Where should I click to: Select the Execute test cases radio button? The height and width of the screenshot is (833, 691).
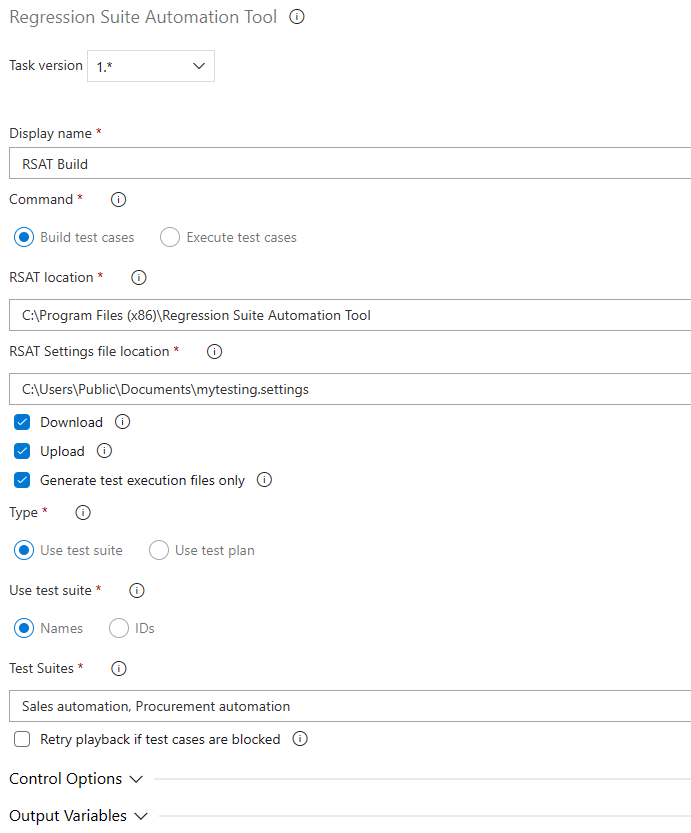coord(169,237)
